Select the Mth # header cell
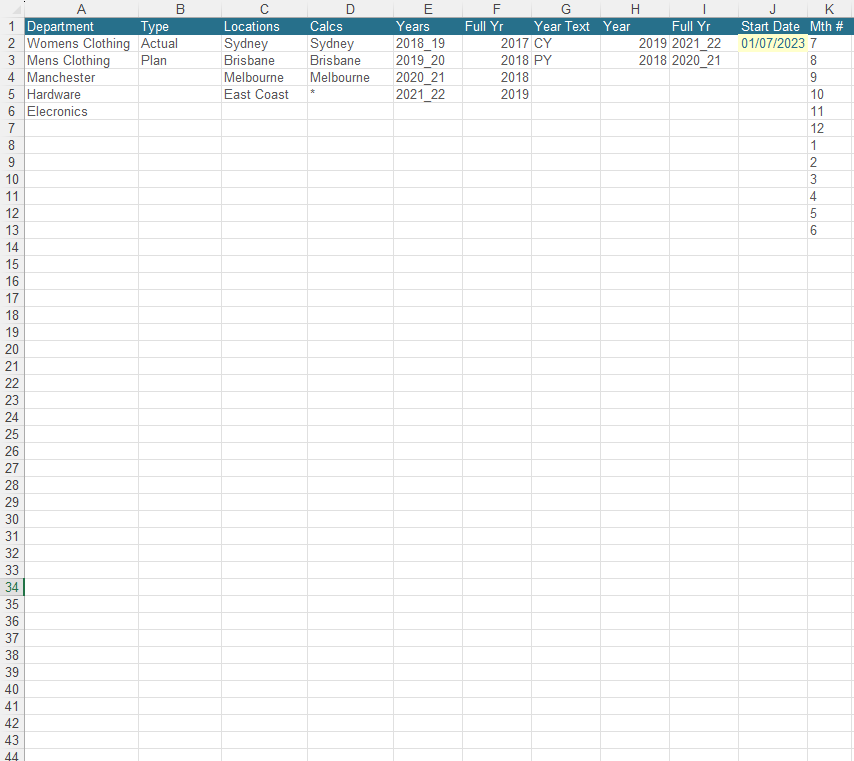 point(830,26)
